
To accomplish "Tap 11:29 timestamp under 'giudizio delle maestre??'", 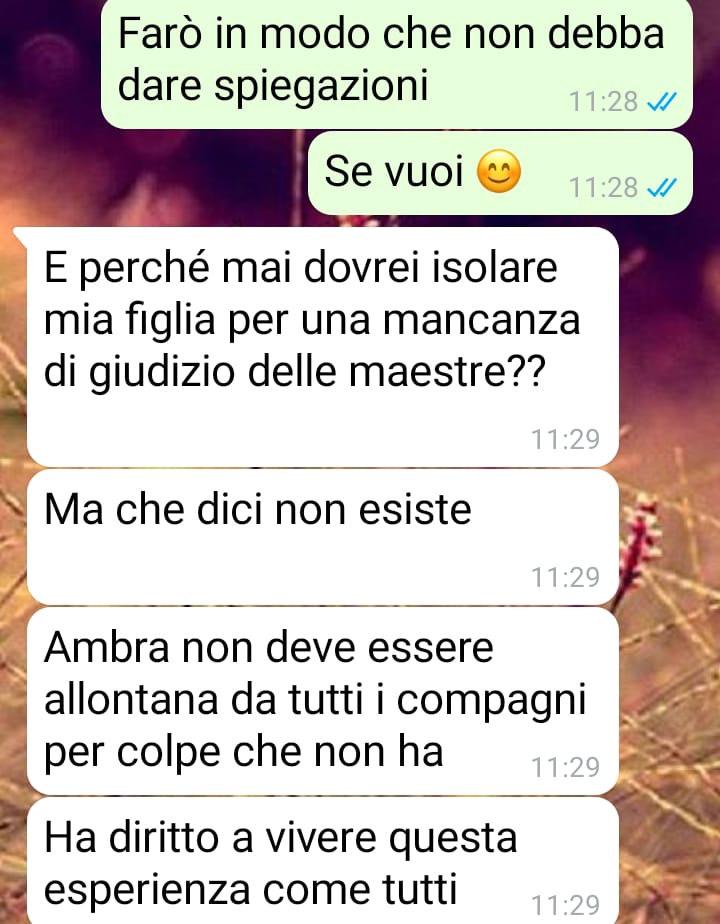I will click(x=566, y=440).
